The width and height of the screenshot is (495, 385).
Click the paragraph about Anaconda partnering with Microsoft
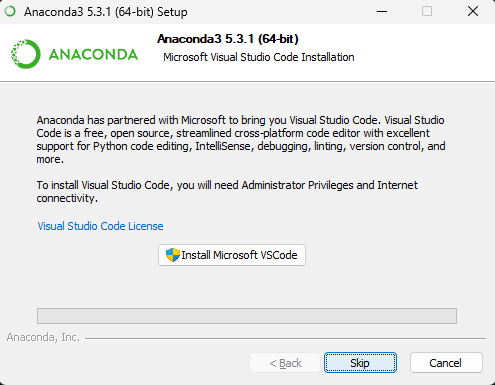point(241,140)
